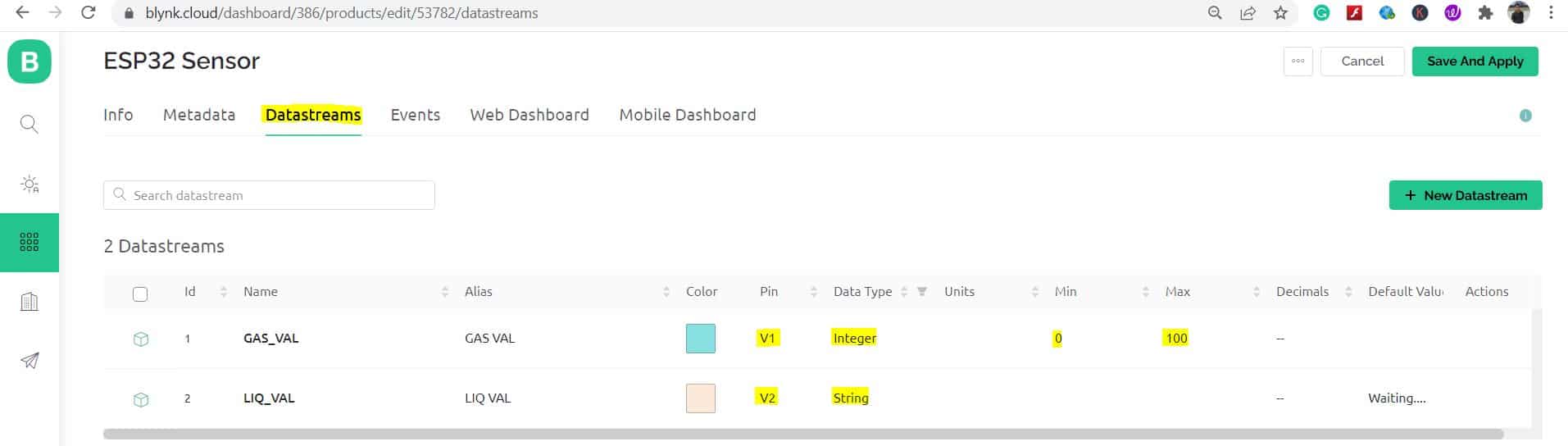Open the organizations building icon in the sidebar
1568x446 pixels.
click(x=30, y=302)
